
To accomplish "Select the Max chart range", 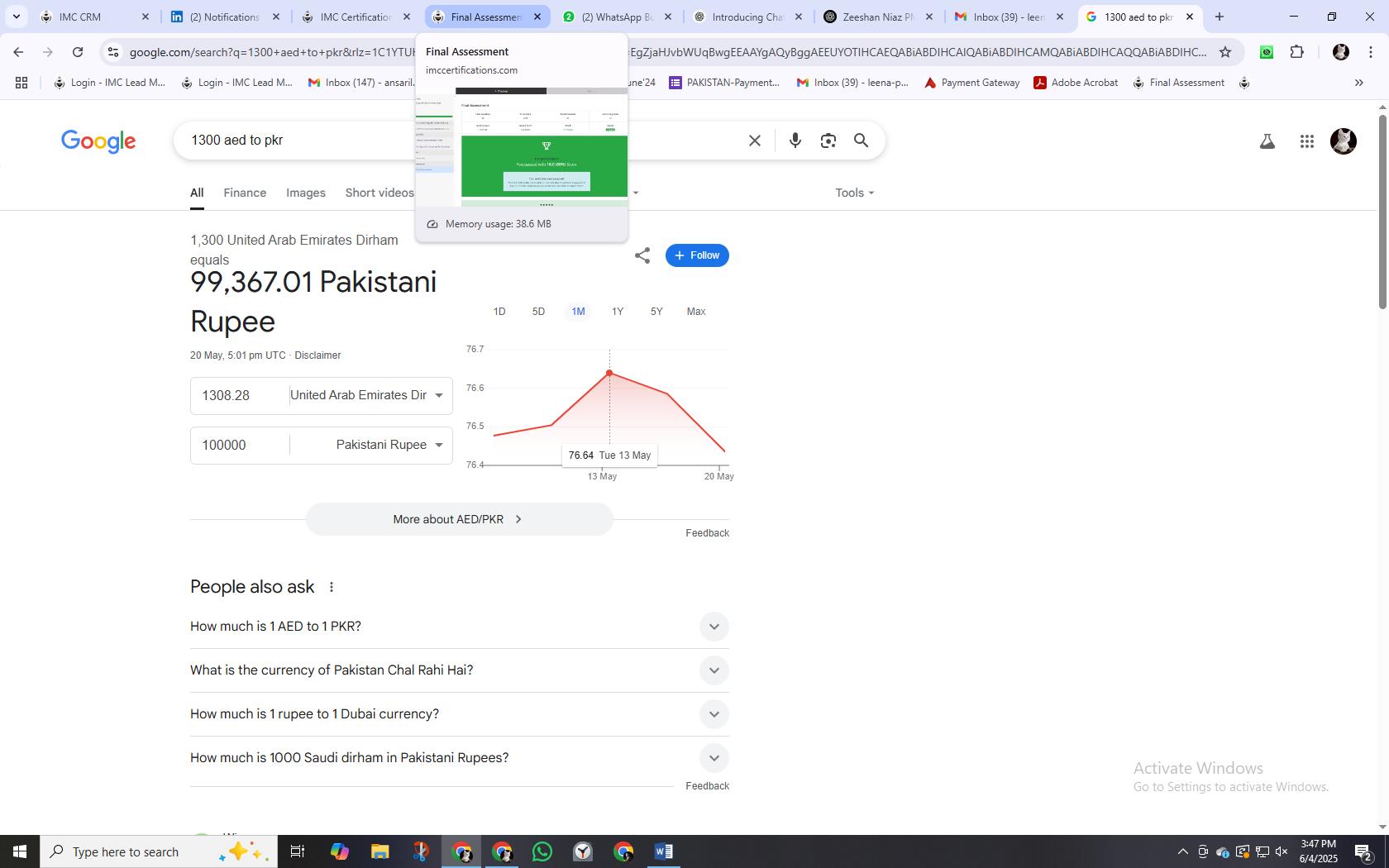I will [x=696, y=312].
